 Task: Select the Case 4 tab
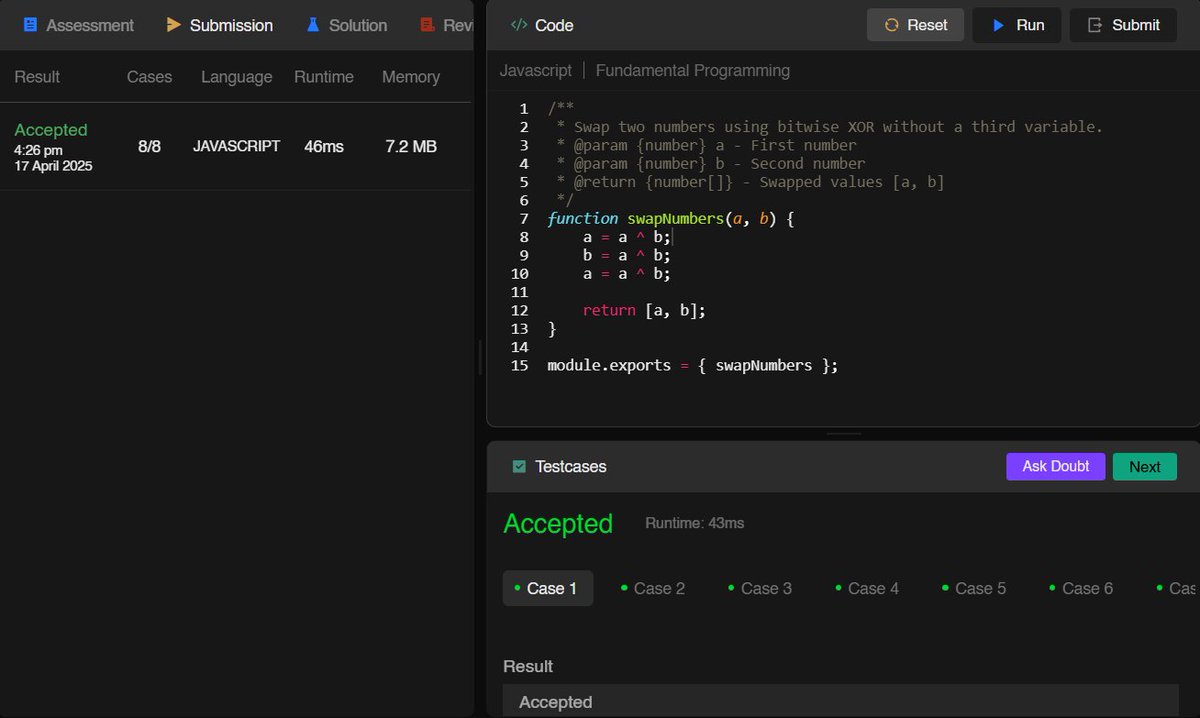pyautogui.click(x=867, y=588)
